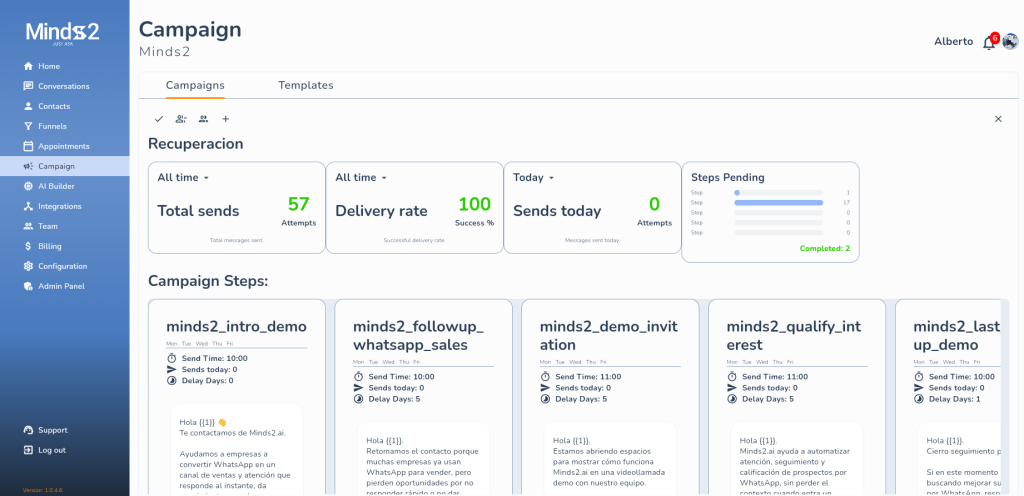Expand the Delivery rate All time dropdown

click(x=361, y=178)
